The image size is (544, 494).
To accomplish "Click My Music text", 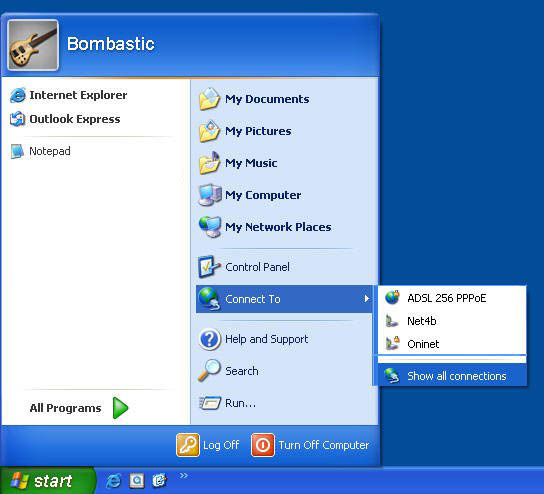I will 251,163.
